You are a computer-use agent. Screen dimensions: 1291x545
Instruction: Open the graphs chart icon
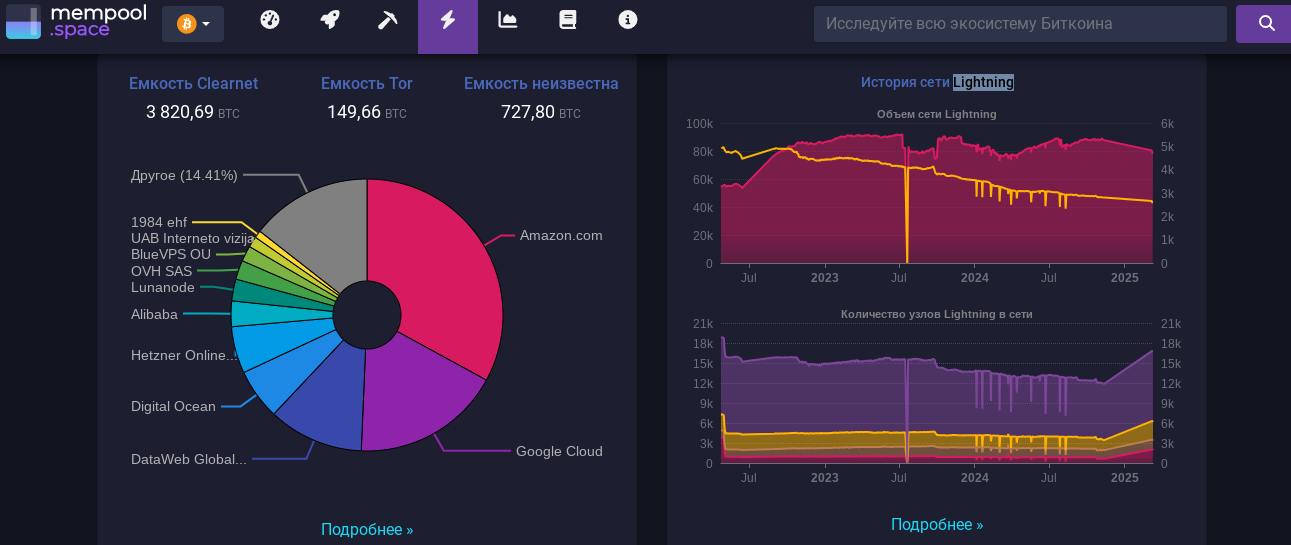[508, 20]
